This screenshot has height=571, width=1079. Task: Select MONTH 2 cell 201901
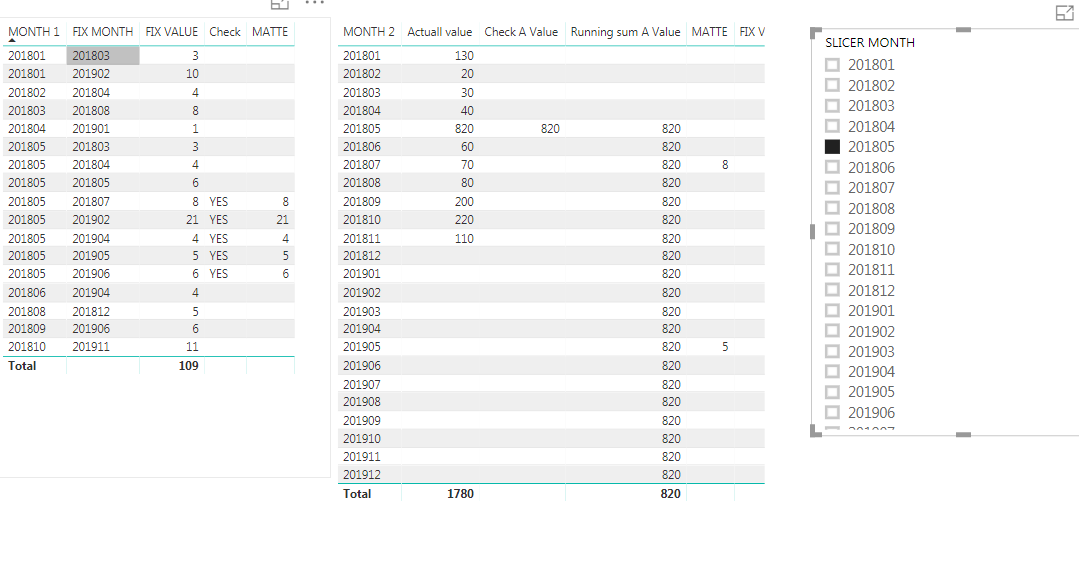362,274
